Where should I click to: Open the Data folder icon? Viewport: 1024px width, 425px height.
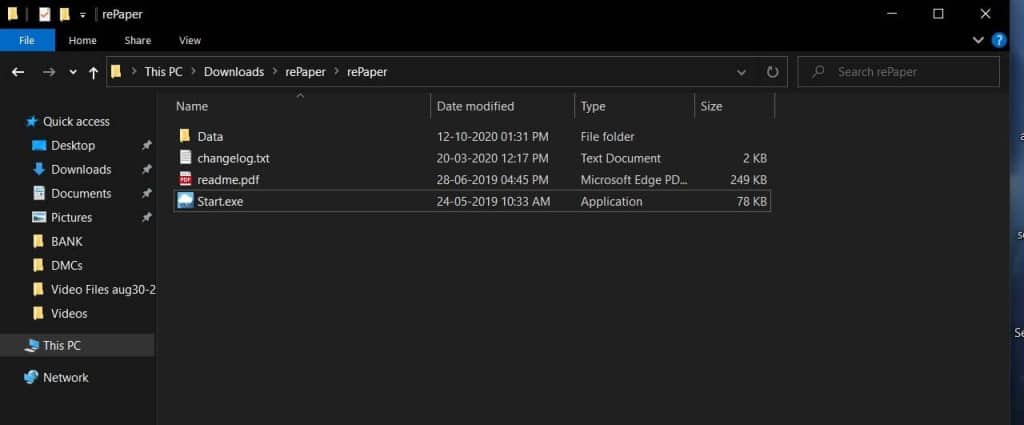[185, 136]
